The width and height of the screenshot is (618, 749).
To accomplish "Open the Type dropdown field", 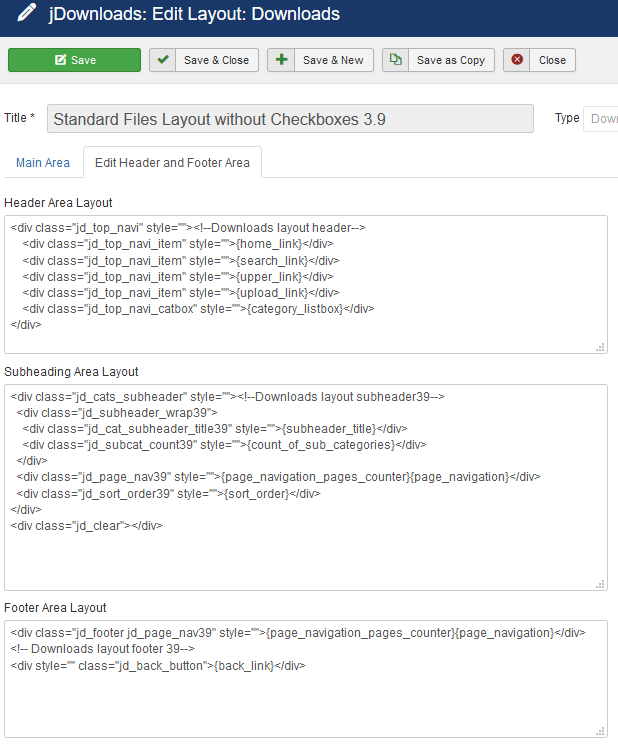I will click(x=601, y=118).
